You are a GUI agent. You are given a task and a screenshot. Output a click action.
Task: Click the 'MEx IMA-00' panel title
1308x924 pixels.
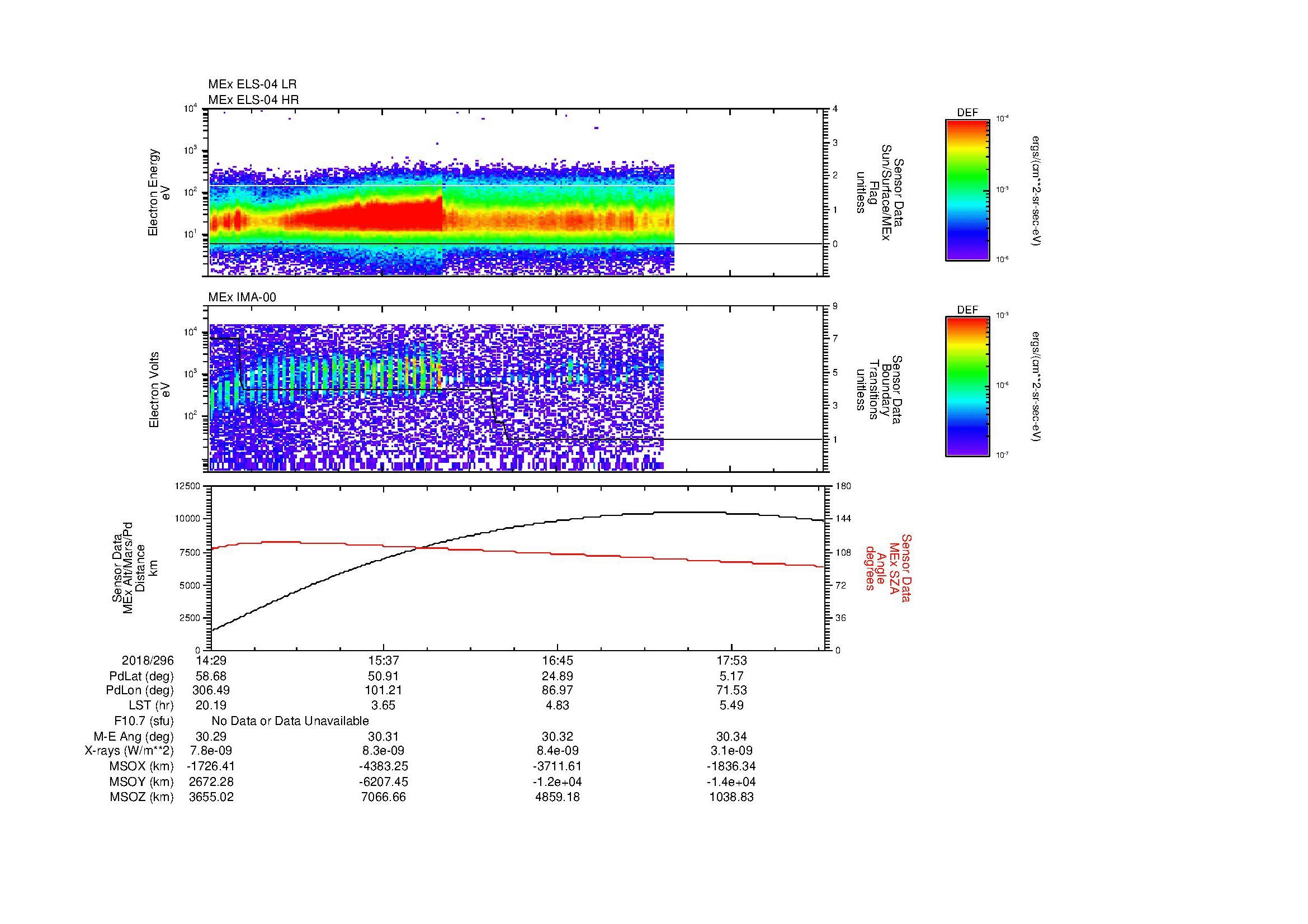[x=242, y=297]
